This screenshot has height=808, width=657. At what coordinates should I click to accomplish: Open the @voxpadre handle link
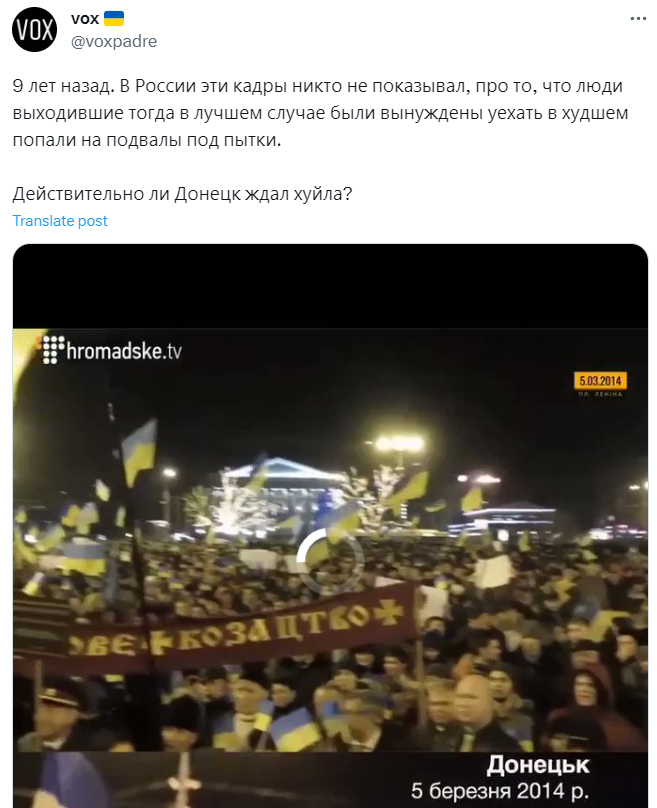[x=114, y=41]
